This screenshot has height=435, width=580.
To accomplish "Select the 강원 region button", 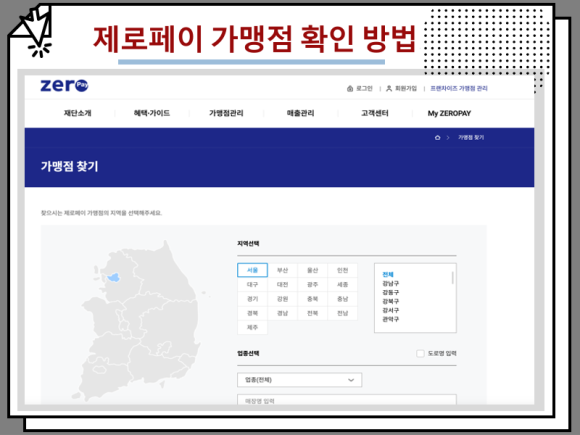I will click(x=283, y=299).
